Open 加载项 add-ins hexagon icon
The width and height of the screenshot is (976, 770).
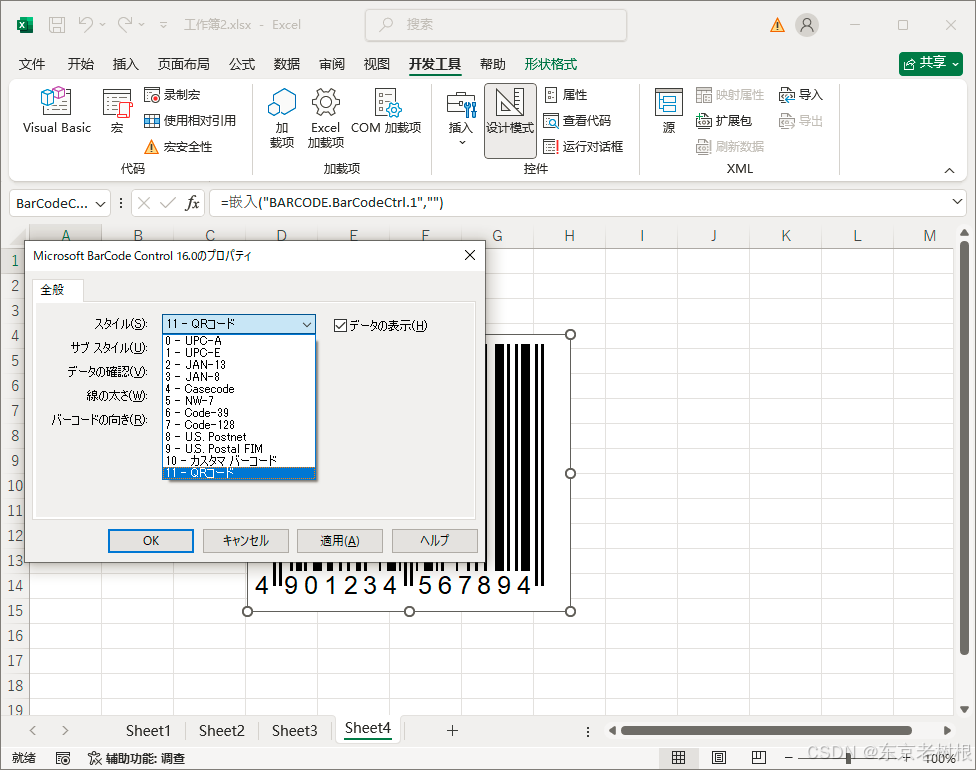coord(282,117)
